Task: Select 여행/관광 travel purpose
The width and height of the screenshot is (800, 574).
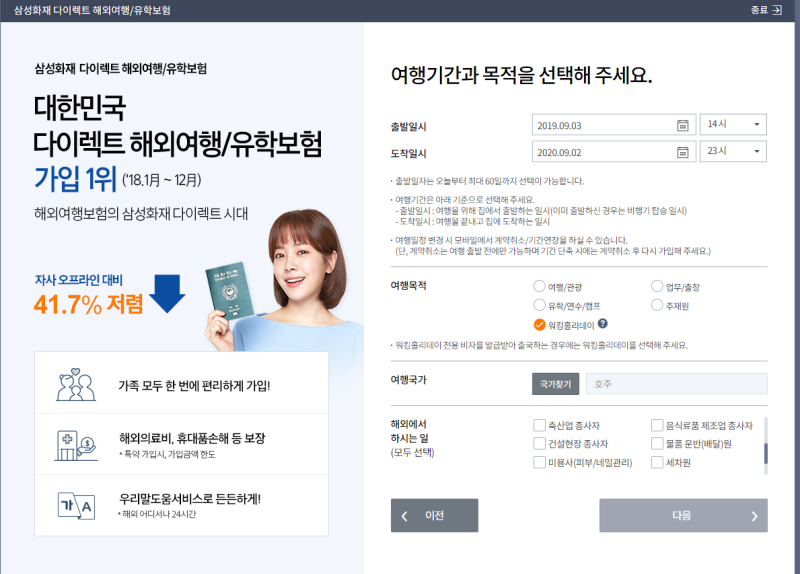Action: pos(539,286)
